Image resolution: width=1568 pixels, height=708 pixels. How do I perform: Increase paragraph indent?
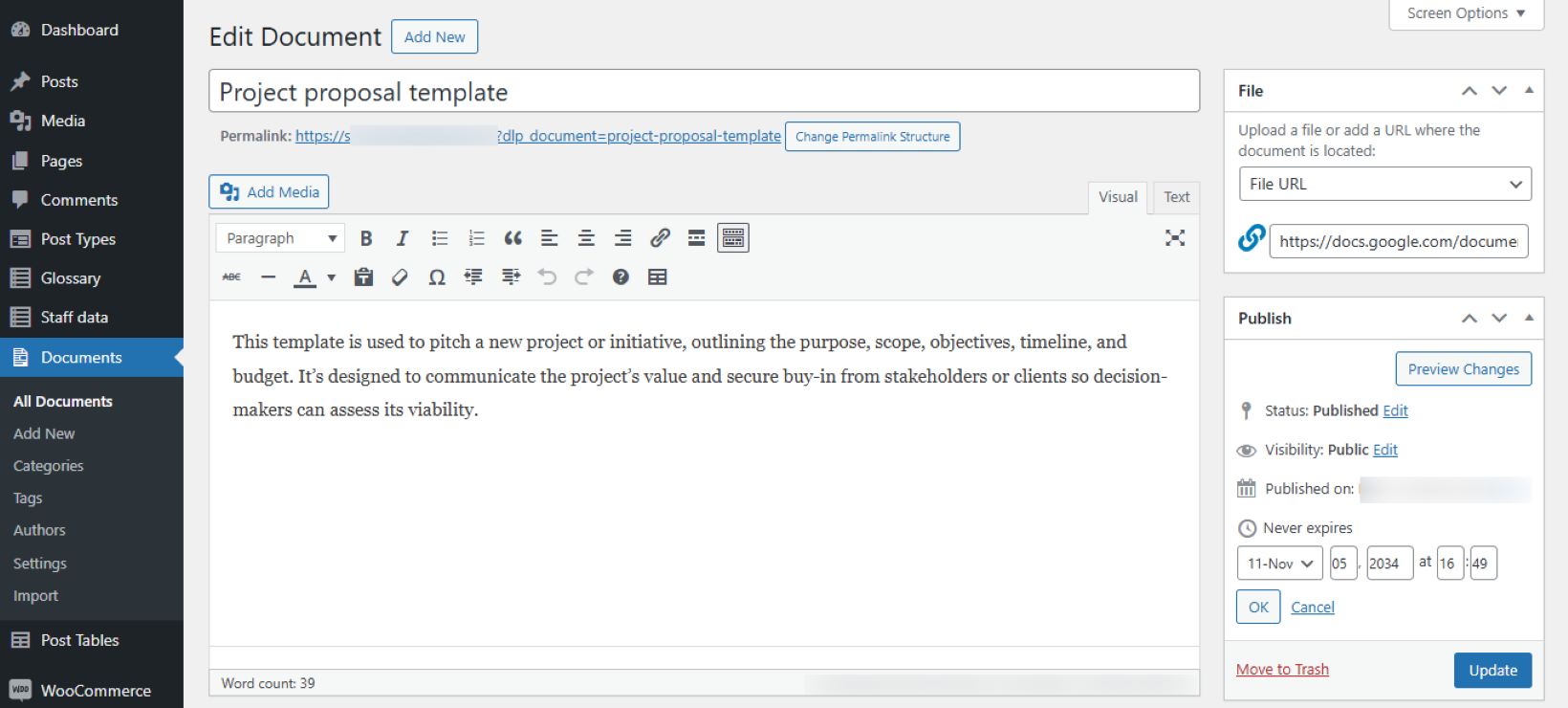pyautogui.click(x=512, y=277)
